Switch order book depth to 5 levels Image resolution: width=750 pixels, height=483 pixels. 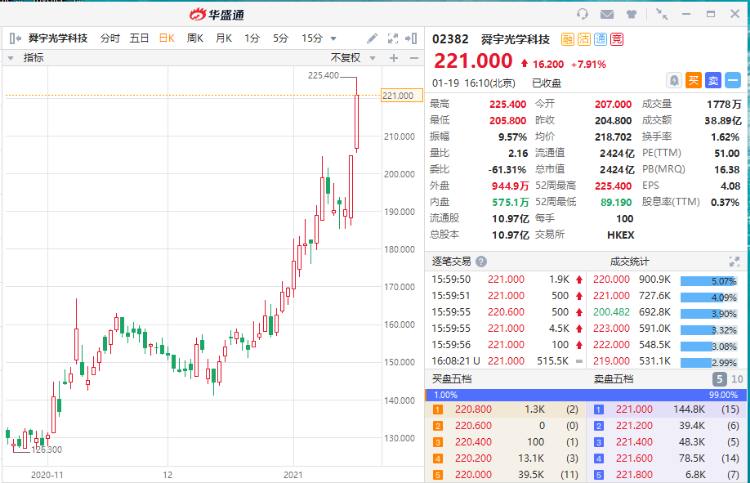(x=719, y=379)
